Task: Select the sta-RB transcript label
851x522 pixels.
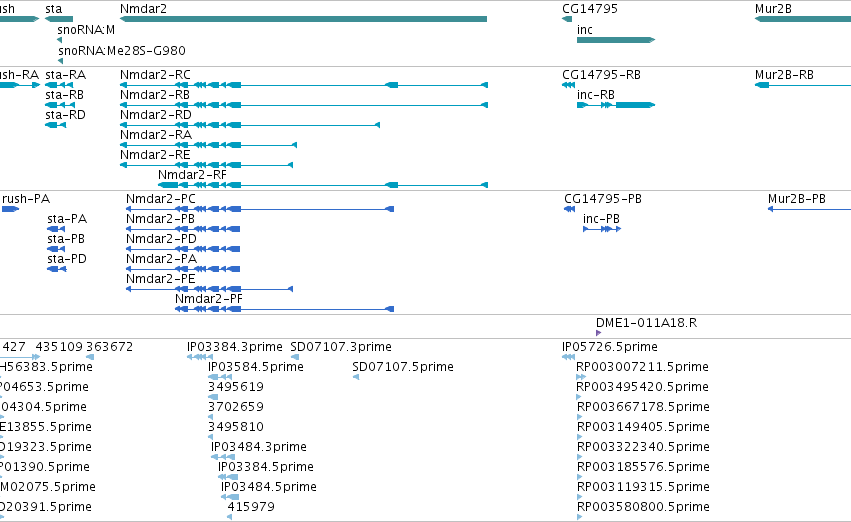Action: 65,95
